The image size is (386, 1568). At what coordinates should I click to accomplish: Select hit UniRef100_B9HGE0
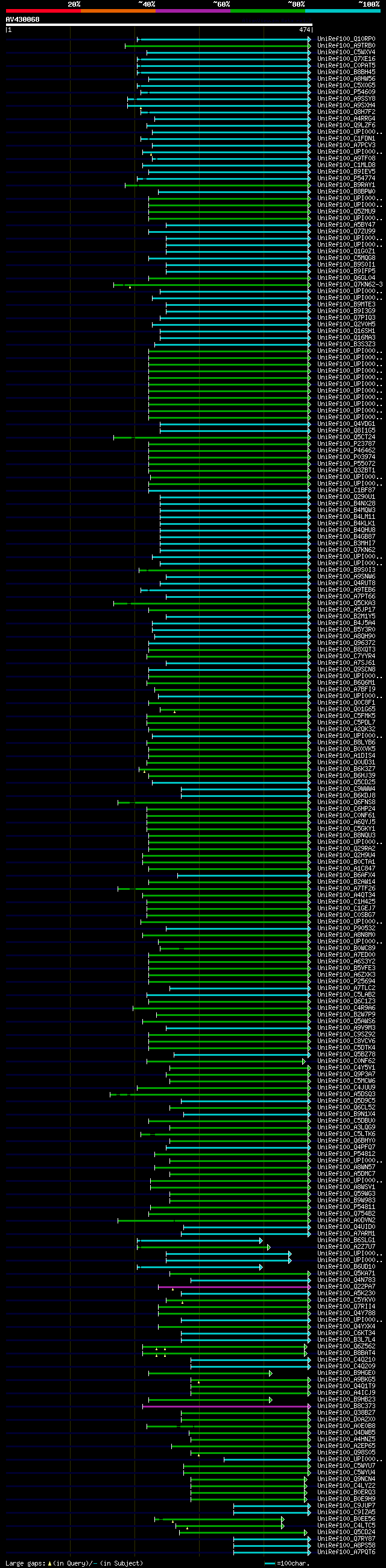click(346, 1374)
